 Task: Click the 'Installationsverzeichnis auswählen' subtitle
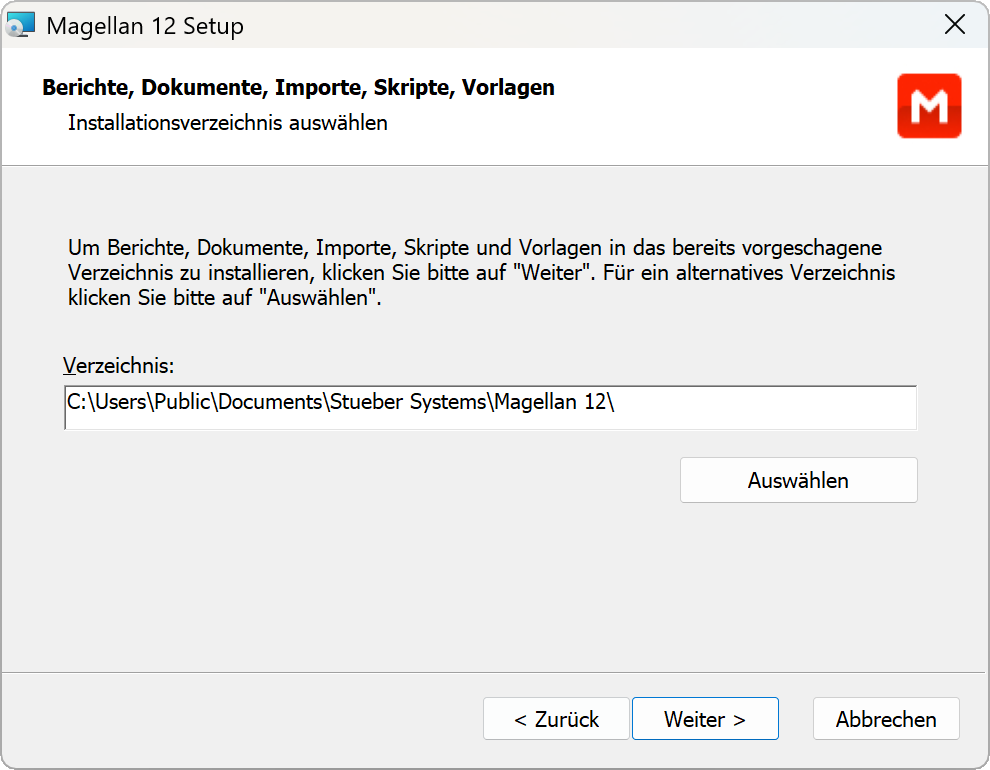coord(227,122)
